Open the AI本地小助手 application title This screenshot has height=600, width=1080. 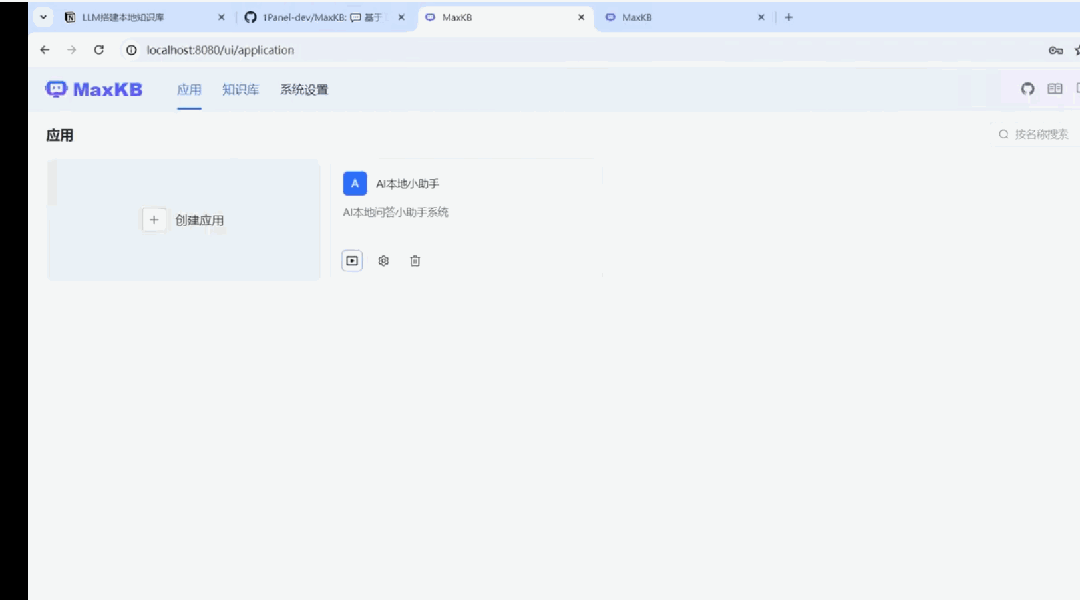(x=407, y=184)
